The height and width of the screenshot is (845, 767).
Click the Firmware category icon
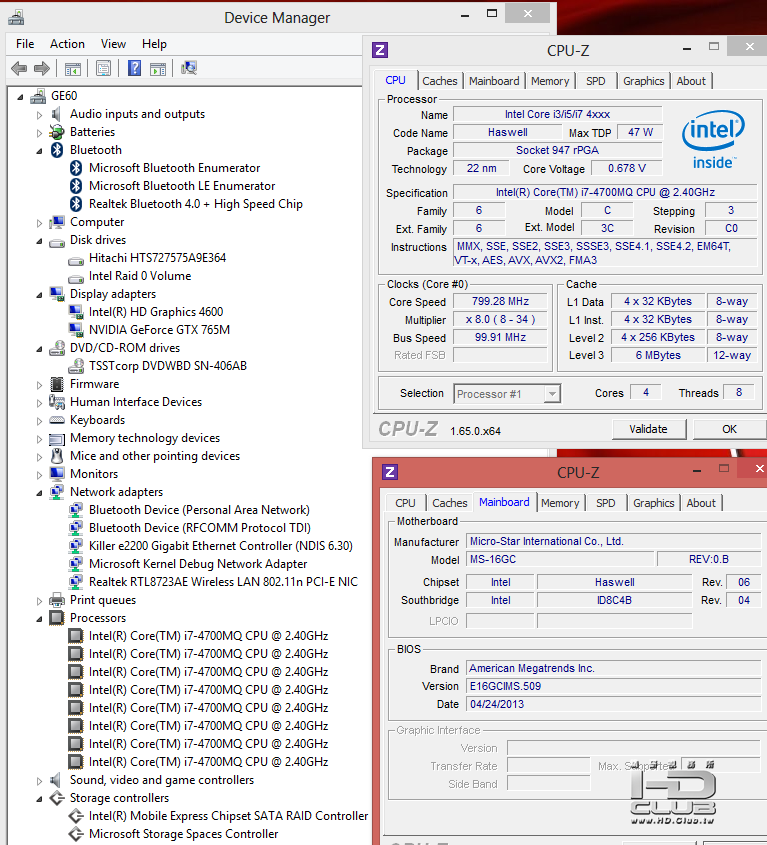click(x=57, y=384)
